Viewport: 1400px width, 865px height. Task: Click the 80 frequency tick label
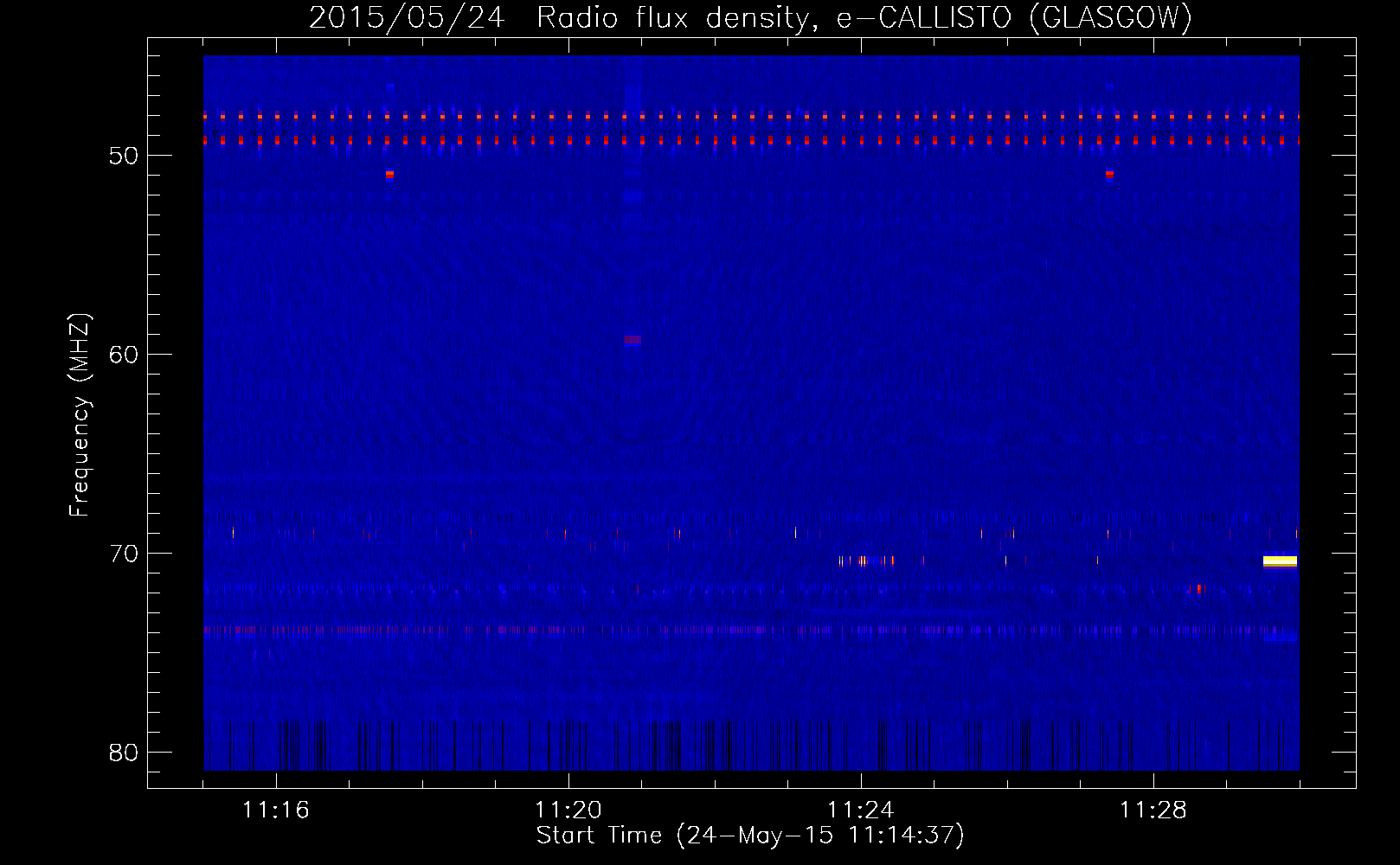(x=124, y=753)
